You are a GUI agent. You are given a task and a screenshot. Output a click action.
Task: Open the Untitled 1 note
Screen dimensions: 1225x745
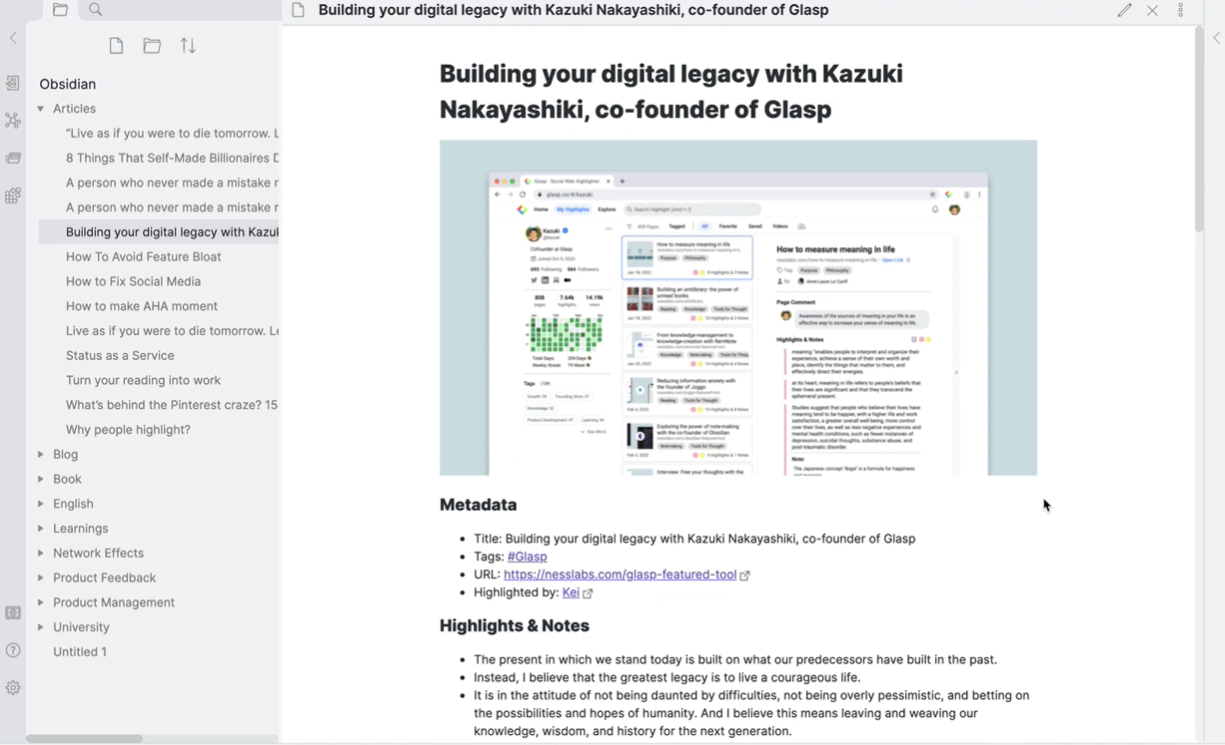click(80, 652)
